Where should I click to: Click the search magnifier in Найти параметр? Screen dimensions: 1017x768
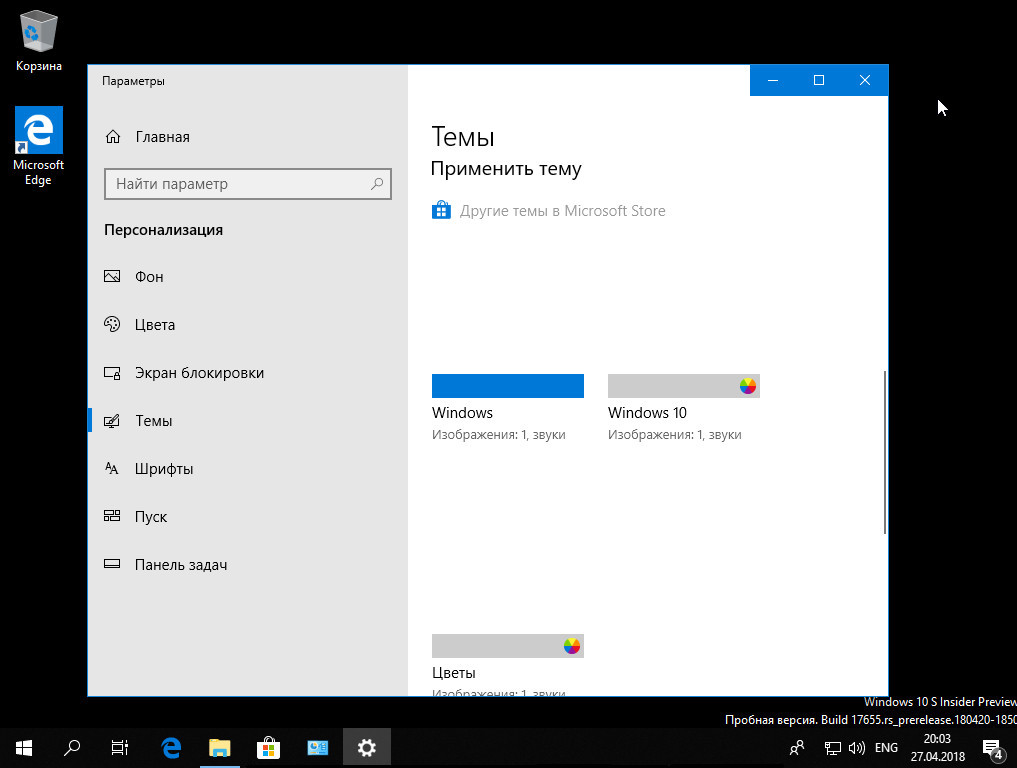[377, 184]
